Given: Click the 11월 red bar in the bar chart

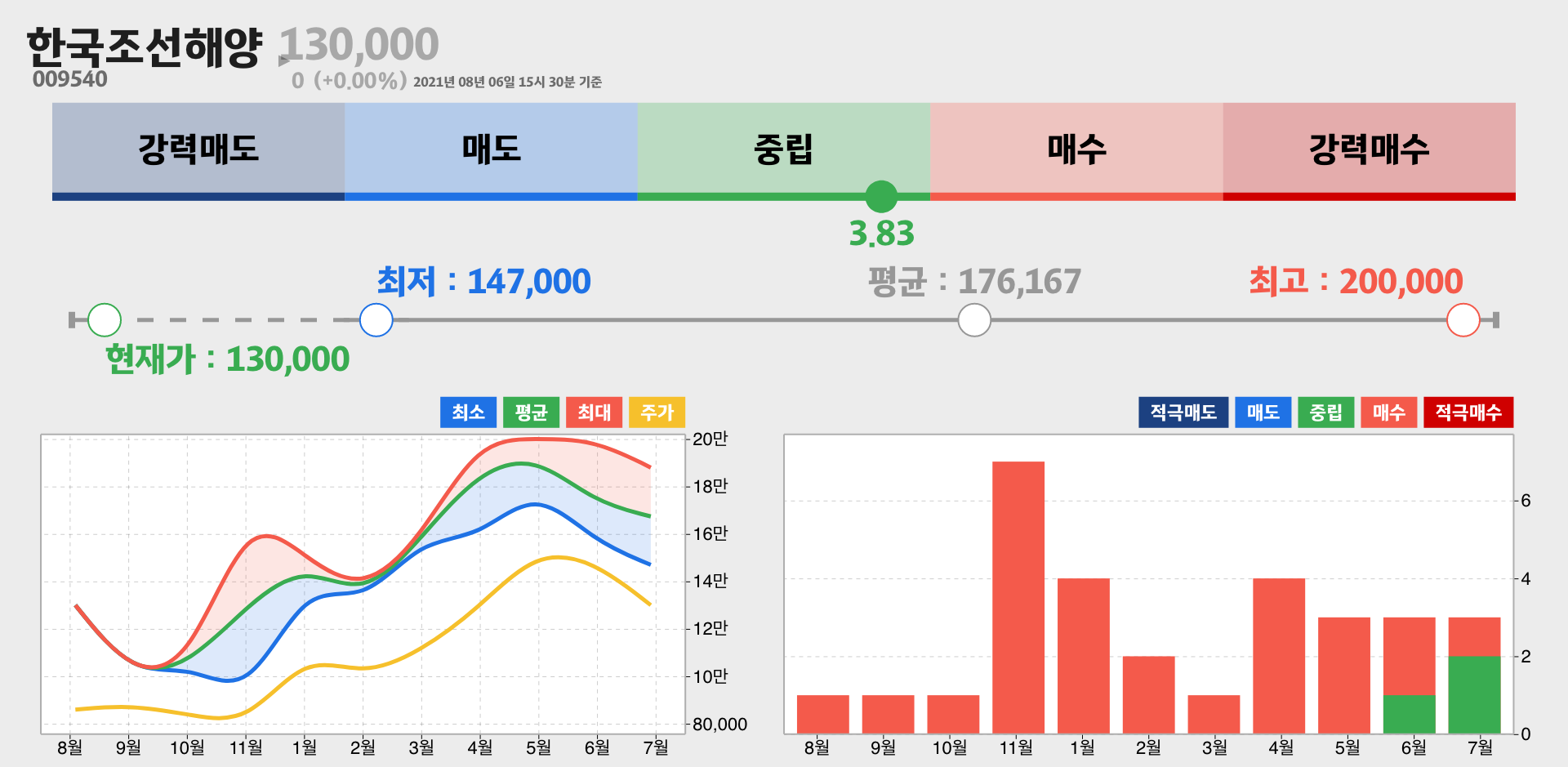Looking at the screenshot, I should point(1018,597).
